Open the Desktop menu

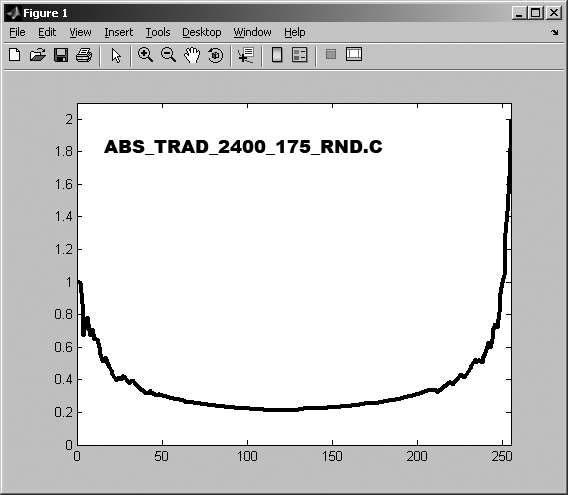tap(202, 32)
